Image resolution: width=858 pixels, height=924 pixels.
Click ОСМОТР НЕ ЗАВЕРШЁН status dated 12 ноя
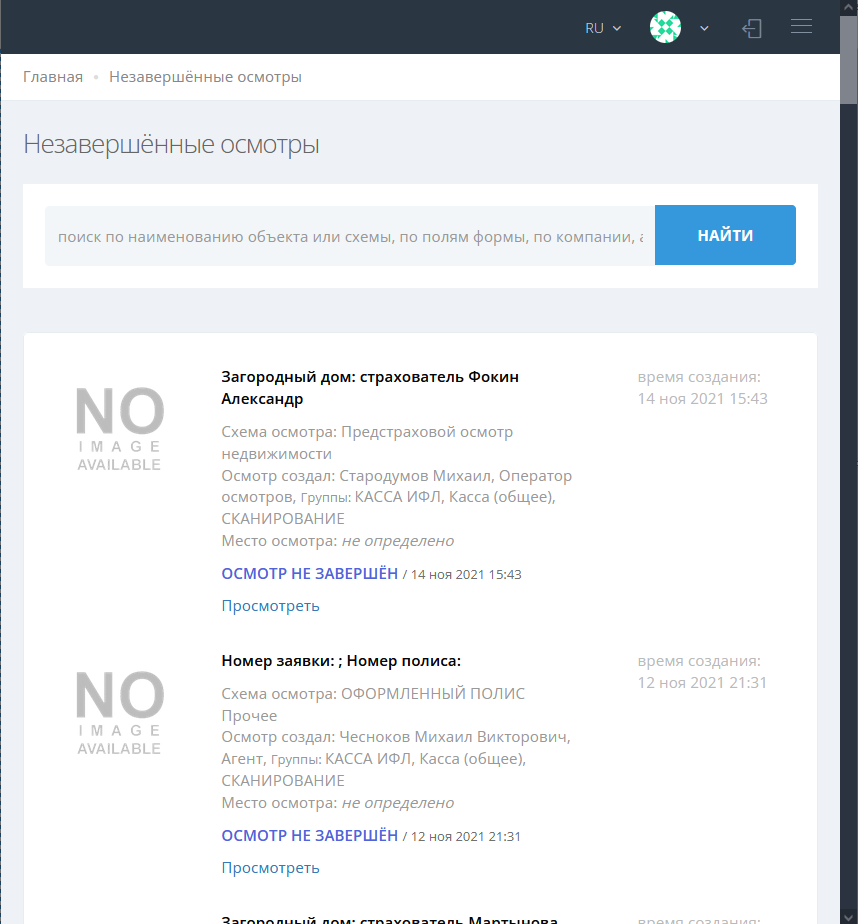coord(309,835)
